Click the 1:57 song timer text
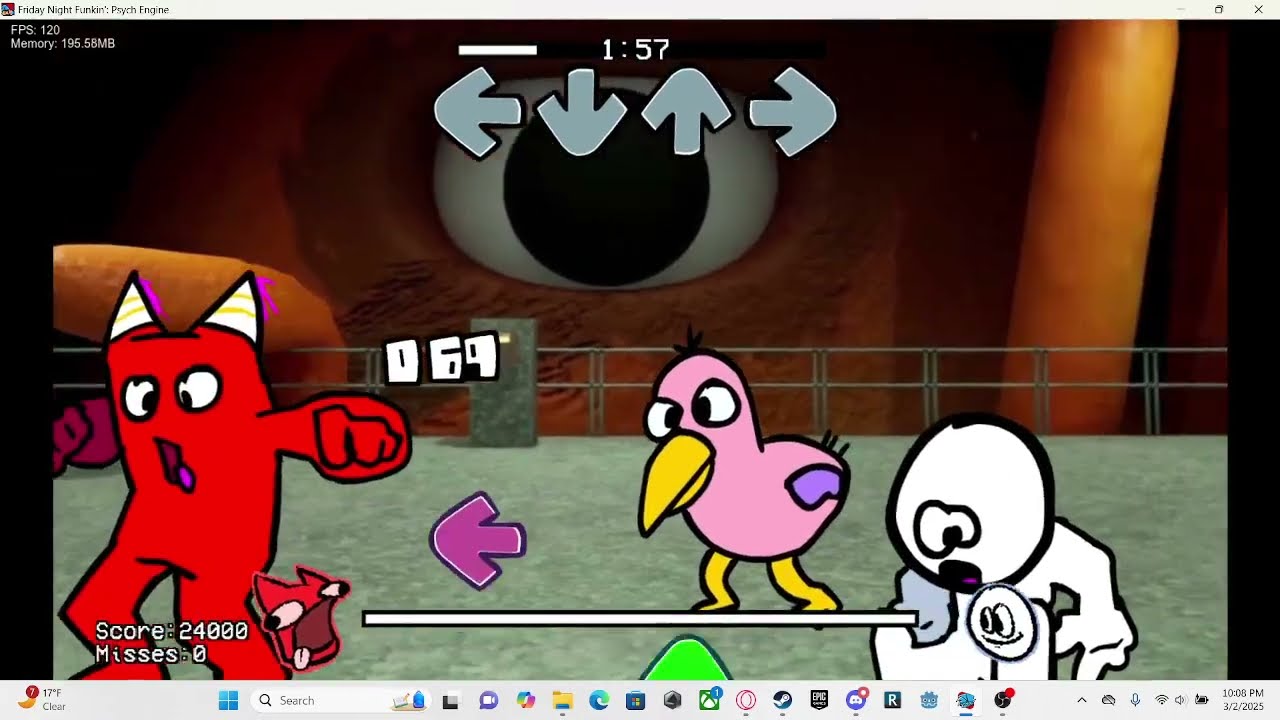This screenshot has width=1280, height=720. [x=636, y=49]
